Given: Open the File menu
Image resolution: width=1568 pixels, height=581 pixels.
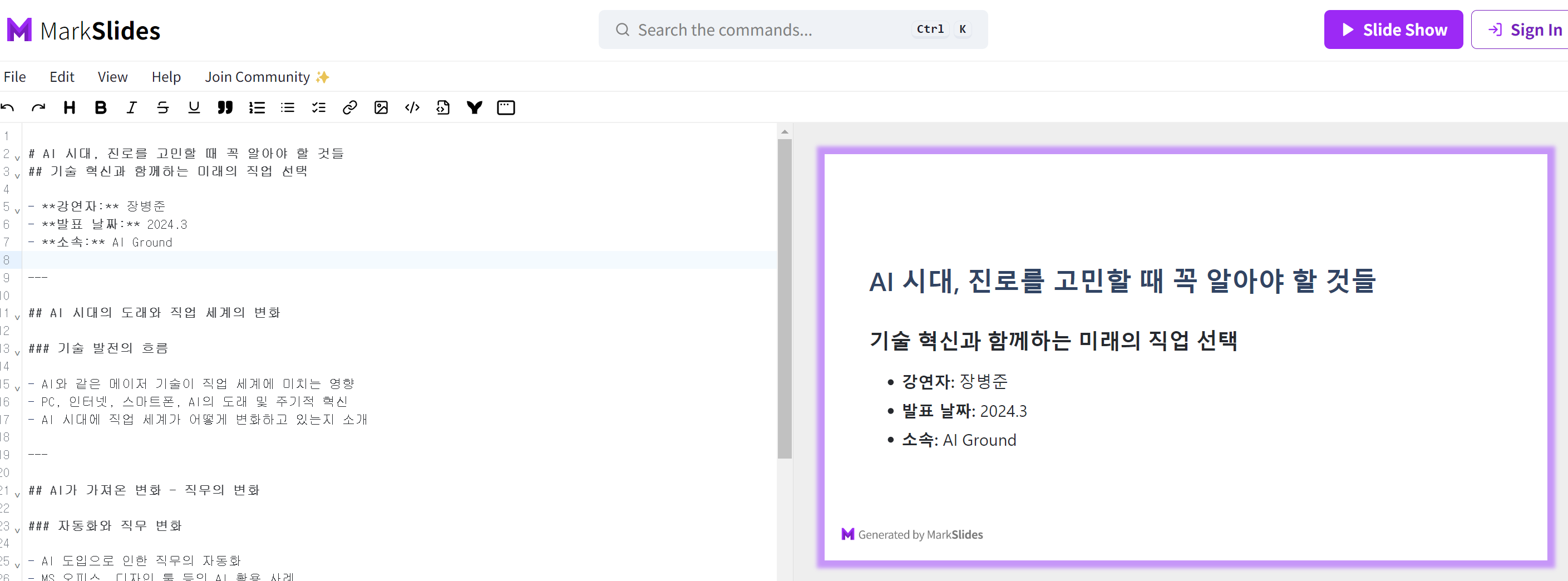Looking at the screenshot, I should pos(14,77).
